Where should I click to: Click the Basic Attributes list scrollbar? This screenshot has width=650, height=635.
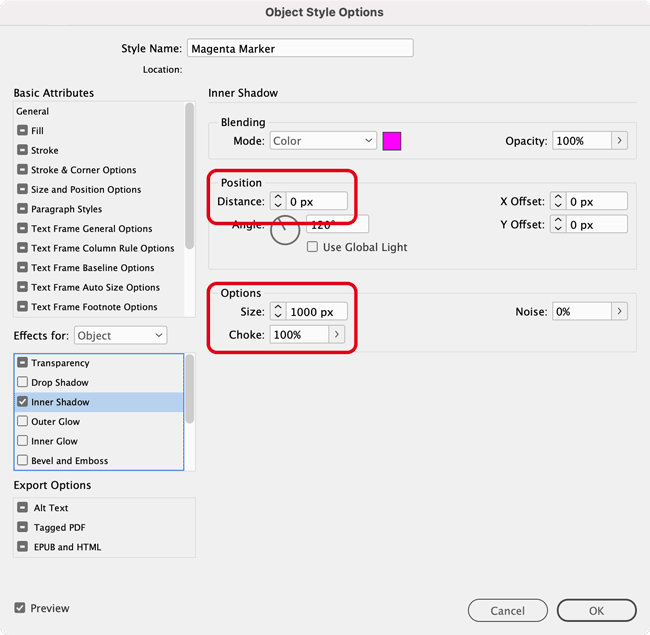coord(189,176)
